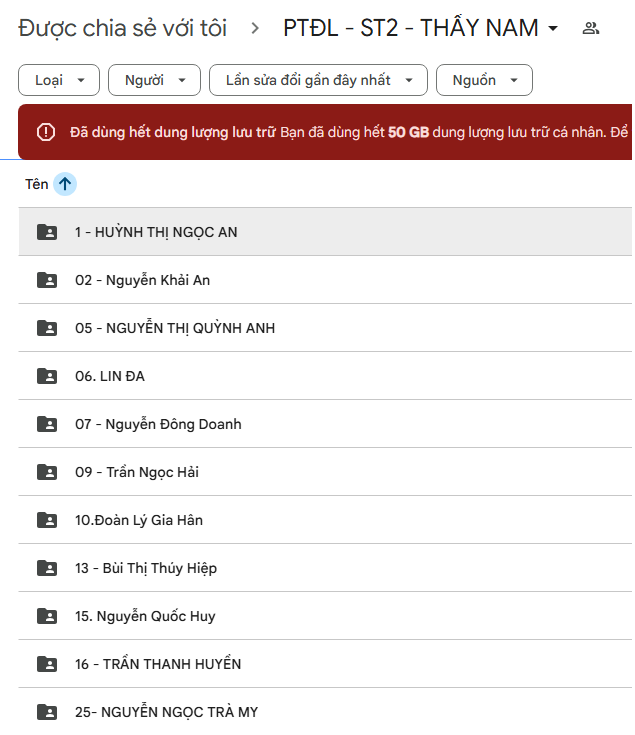The width and height of the screenshot is (635, 735).
Task: Expand the Lần sửa đổi gần đây nhất filter
Action: tap(318, 80)
